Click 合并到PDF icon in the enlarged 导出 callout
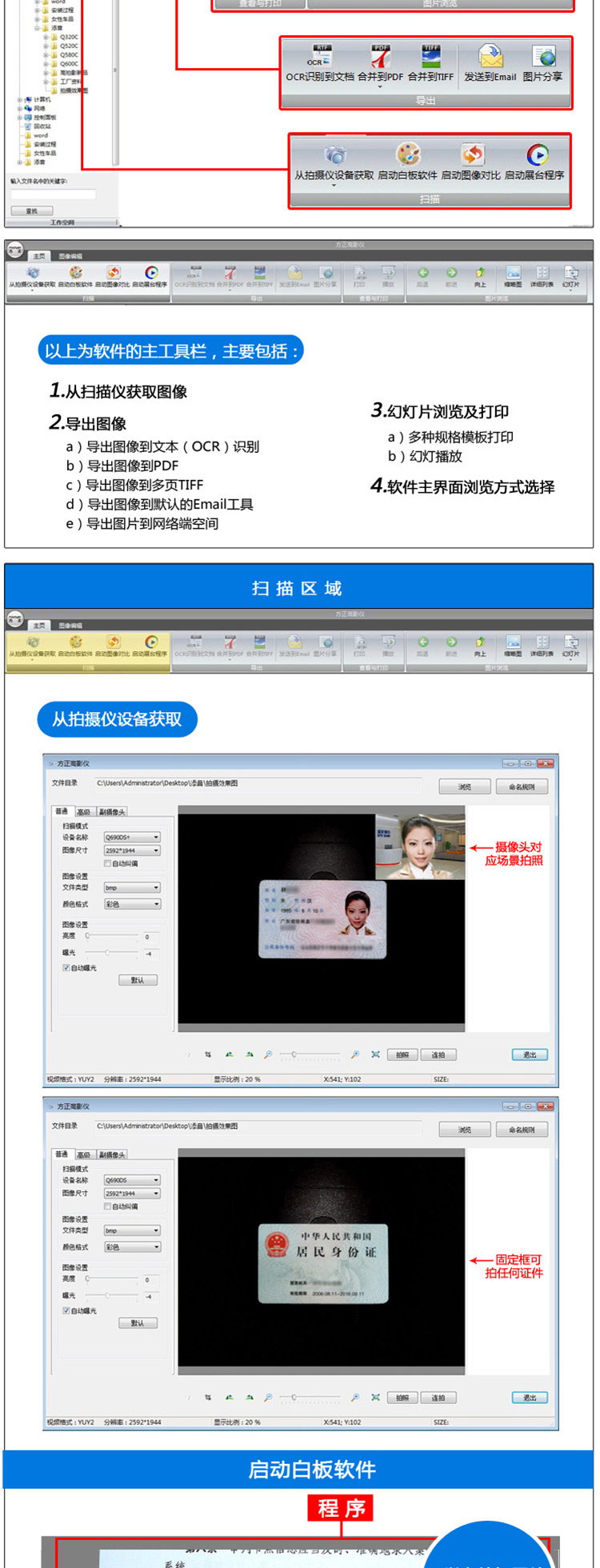The image size is (600, 1568). [x=380, y=64]
